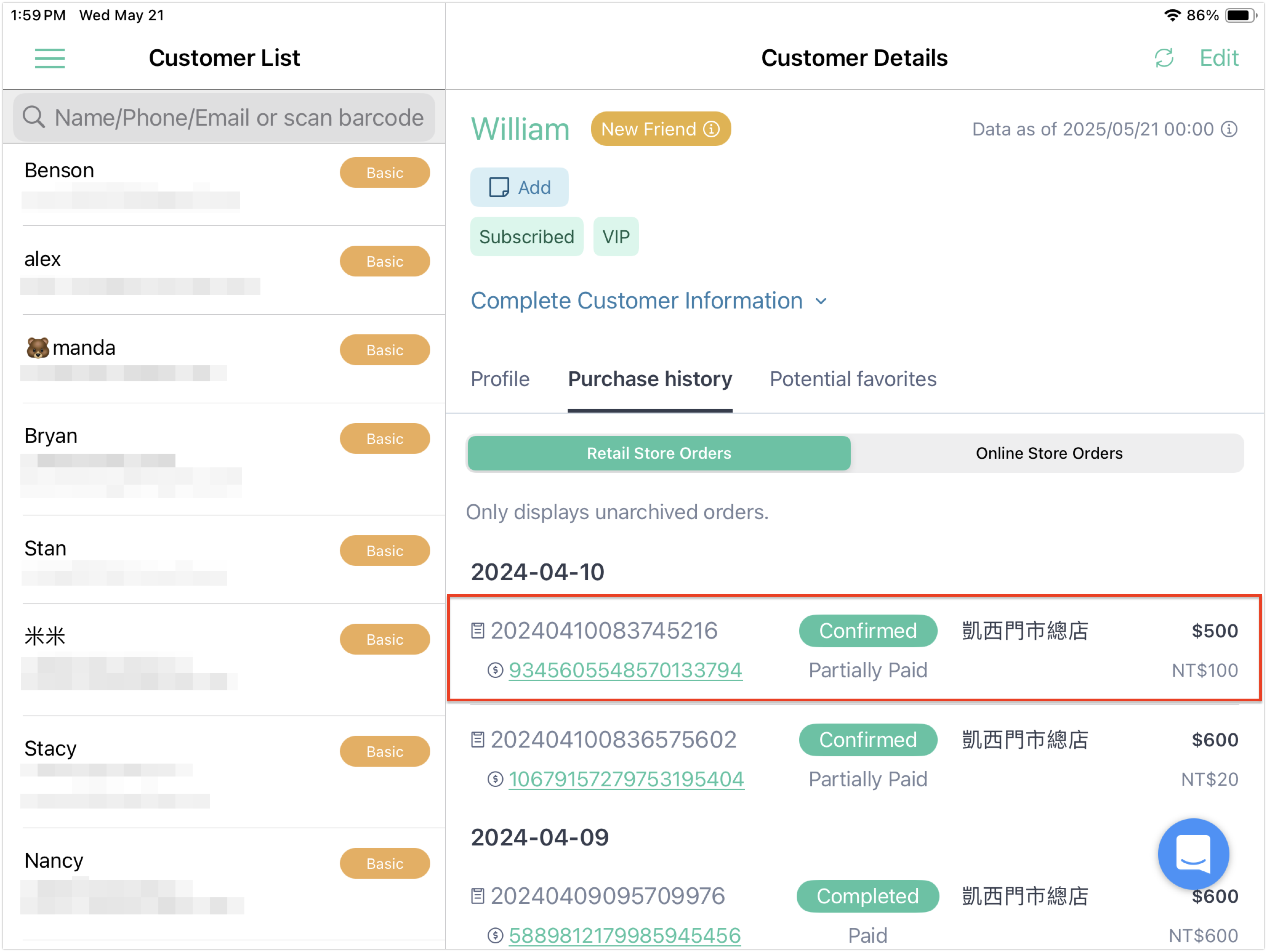This screenshot has height=952, width=1267.
Task: Tap coin icon beside 9345605548570133794
Action: (495, 671)
